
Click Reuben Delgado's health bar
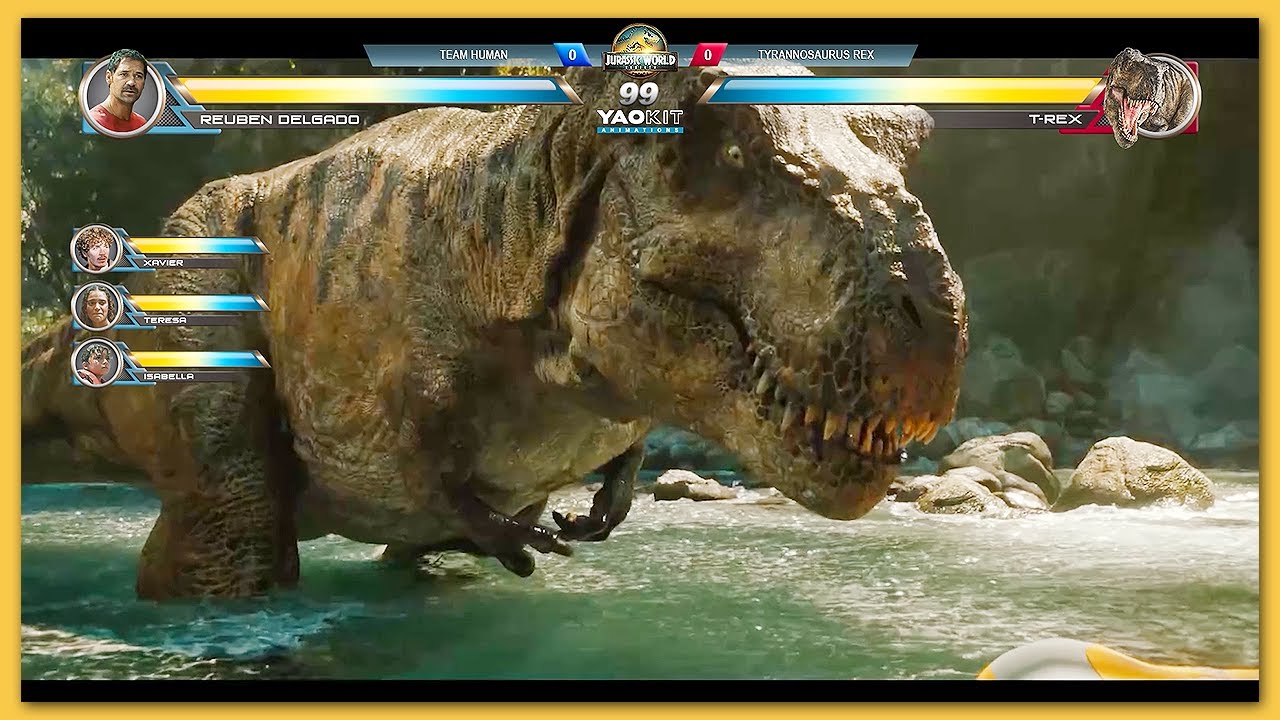[376, 91]
